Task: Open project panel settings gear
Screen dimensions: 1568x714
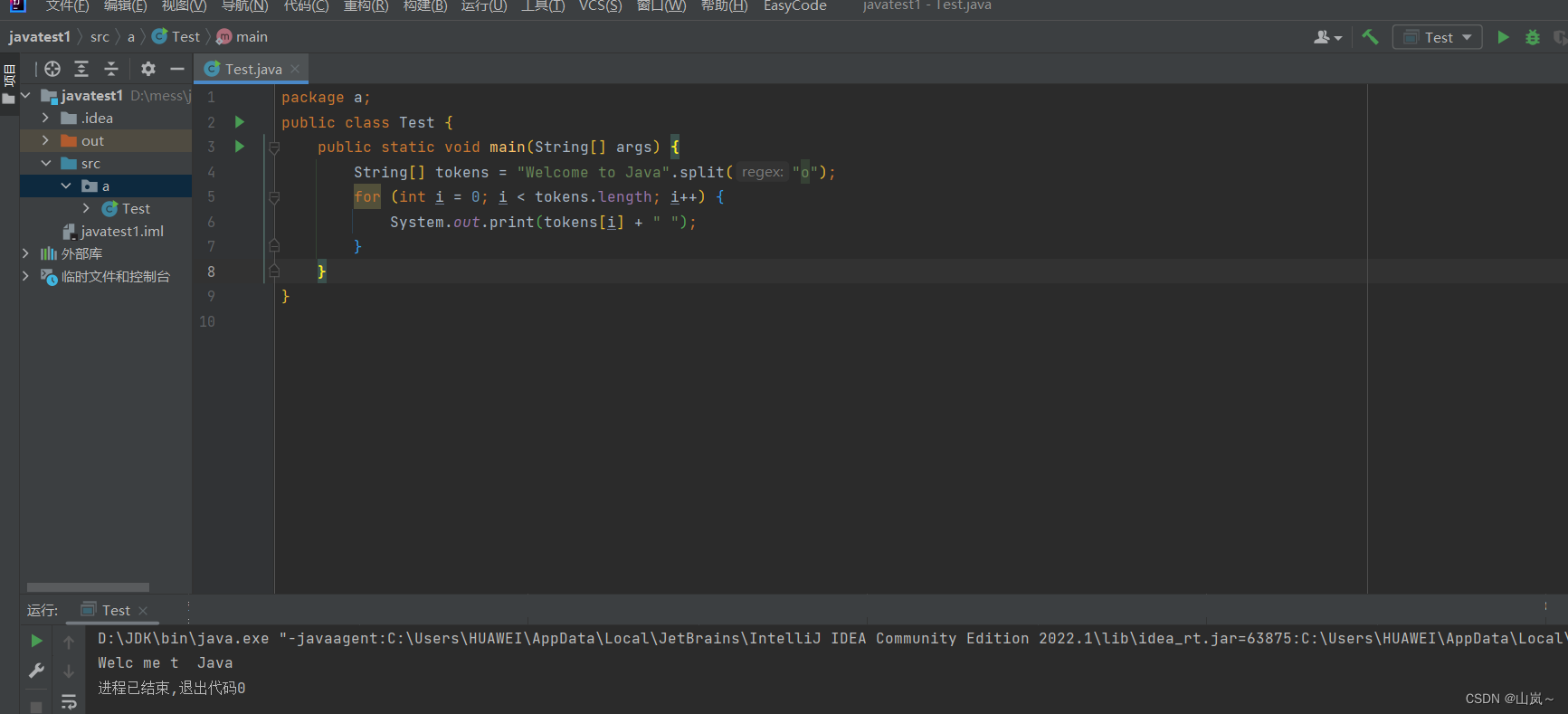Action: (148, 69)
